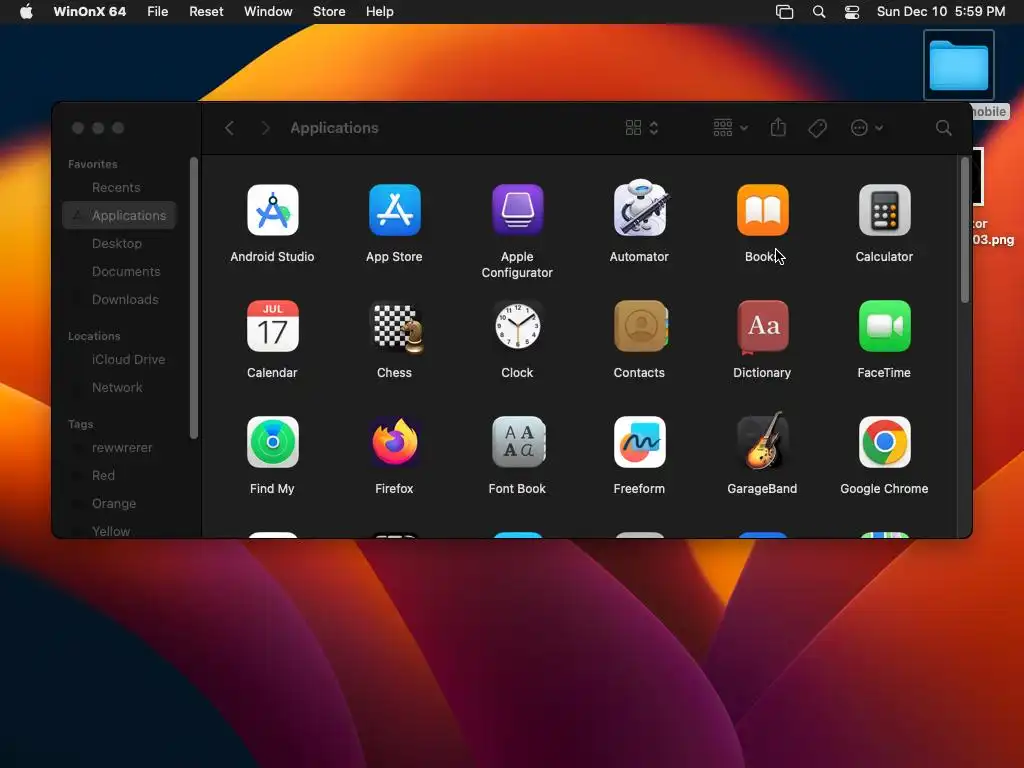Go back with the left chevron
Viewport: 1024px width, 768px height.
[x=229, y=128]
